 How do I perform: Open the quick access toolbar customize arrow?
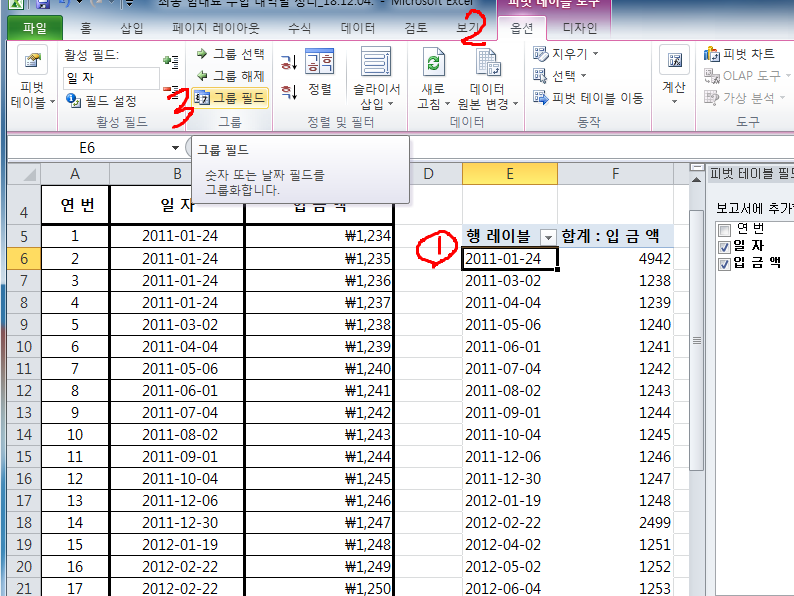130,4
